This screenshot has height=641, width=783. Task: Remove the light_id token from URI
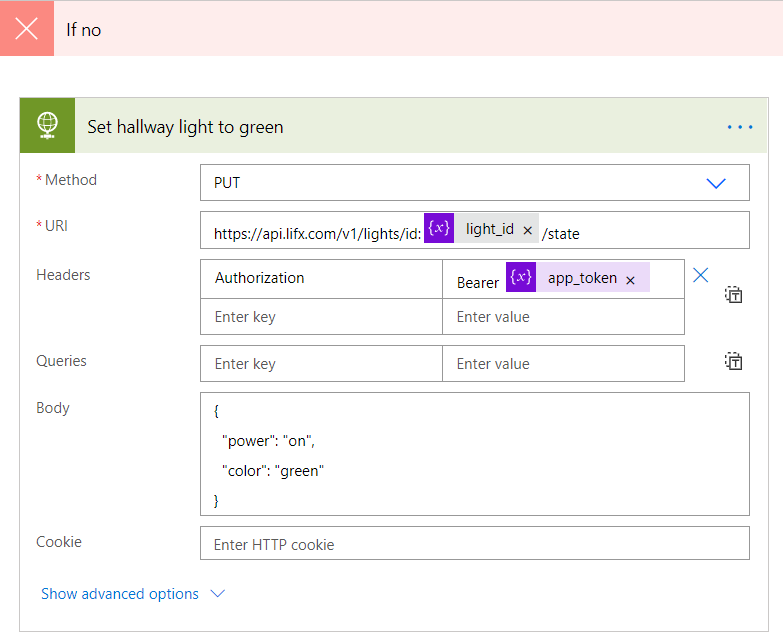click(527, 230)
